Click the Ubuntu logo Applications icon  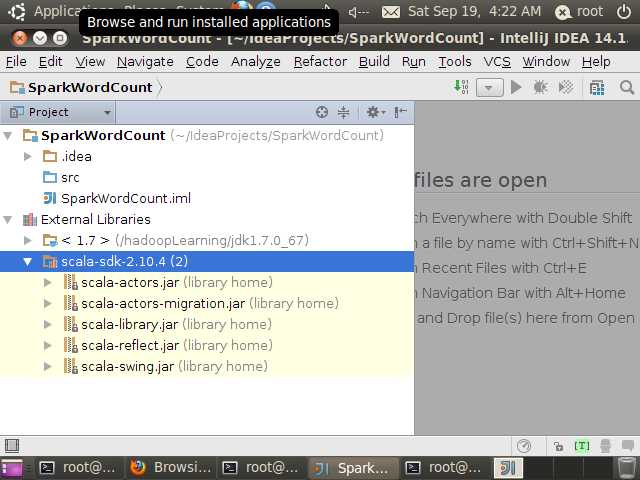[x=17, y=11]
